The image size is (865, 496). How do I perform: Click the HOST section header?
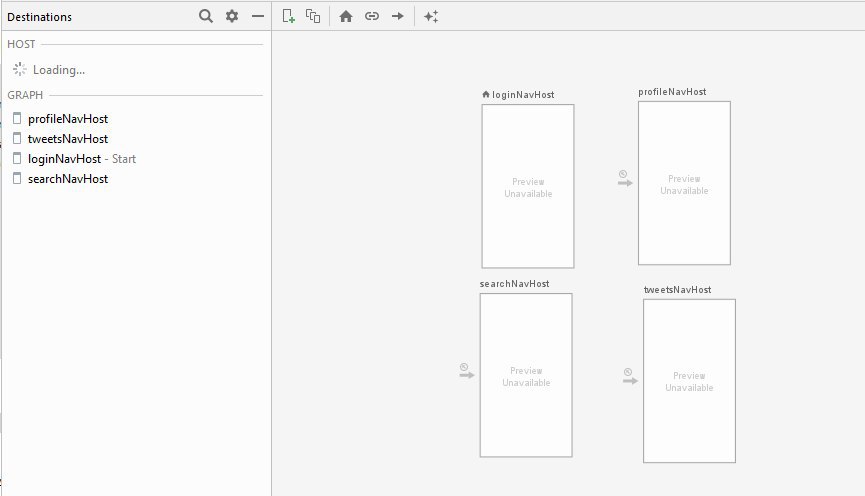click(21, 44)
